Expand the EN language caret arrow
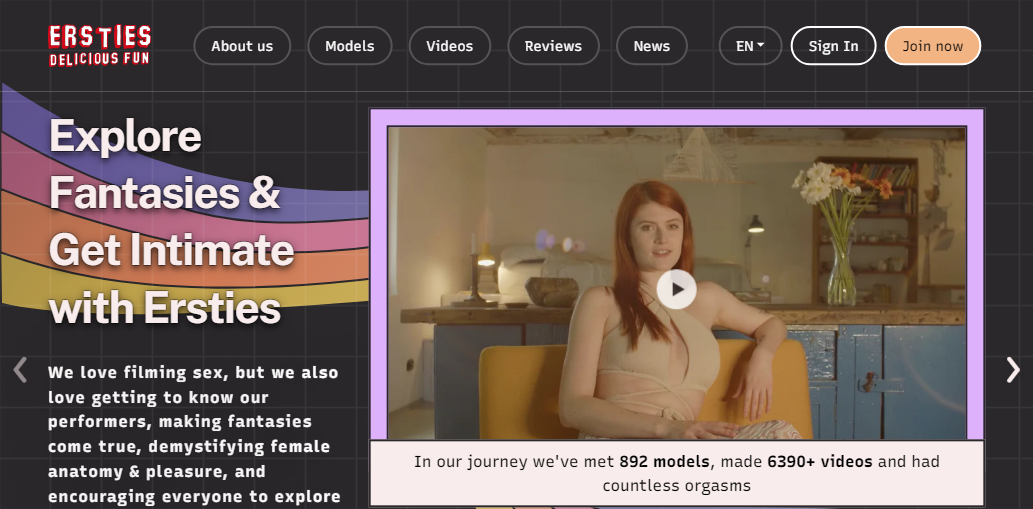The image size is (1033, 509). coord(761,46)
